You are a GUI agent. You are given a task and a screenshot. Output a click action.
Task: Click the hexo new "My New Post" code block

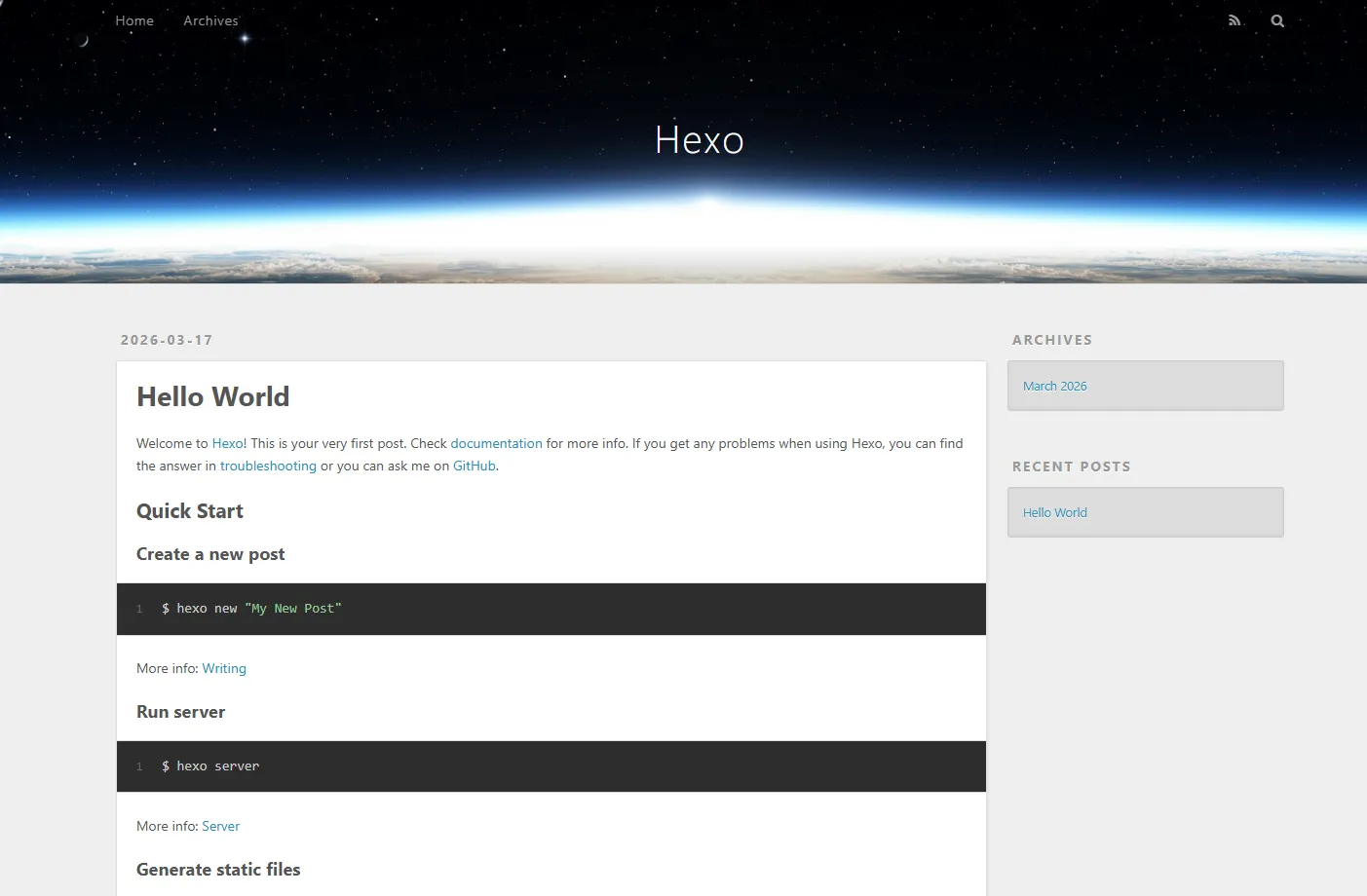coord(551,609)
